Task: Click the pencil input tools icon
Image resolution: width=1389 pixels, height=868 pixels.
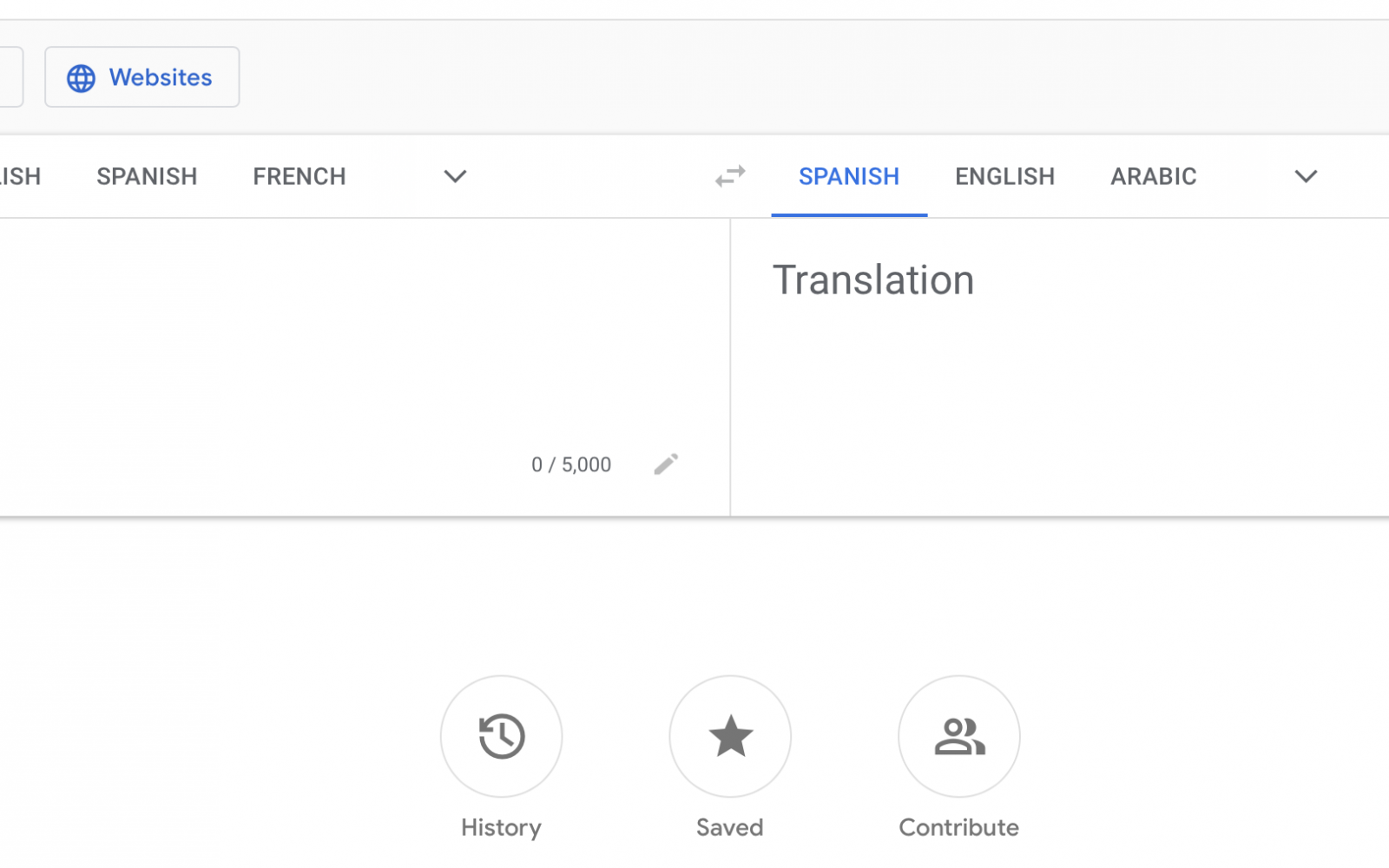Action: click(x=666, y=464)
